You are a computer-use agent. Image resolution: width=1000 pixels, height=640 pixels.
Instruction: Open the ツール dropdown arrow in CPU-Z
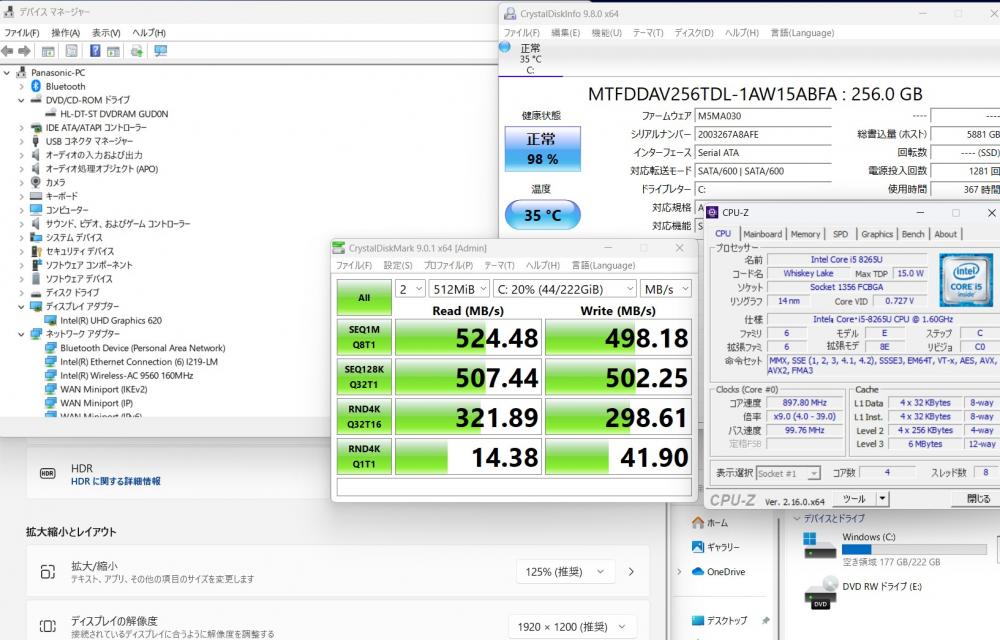coord(883,498)
